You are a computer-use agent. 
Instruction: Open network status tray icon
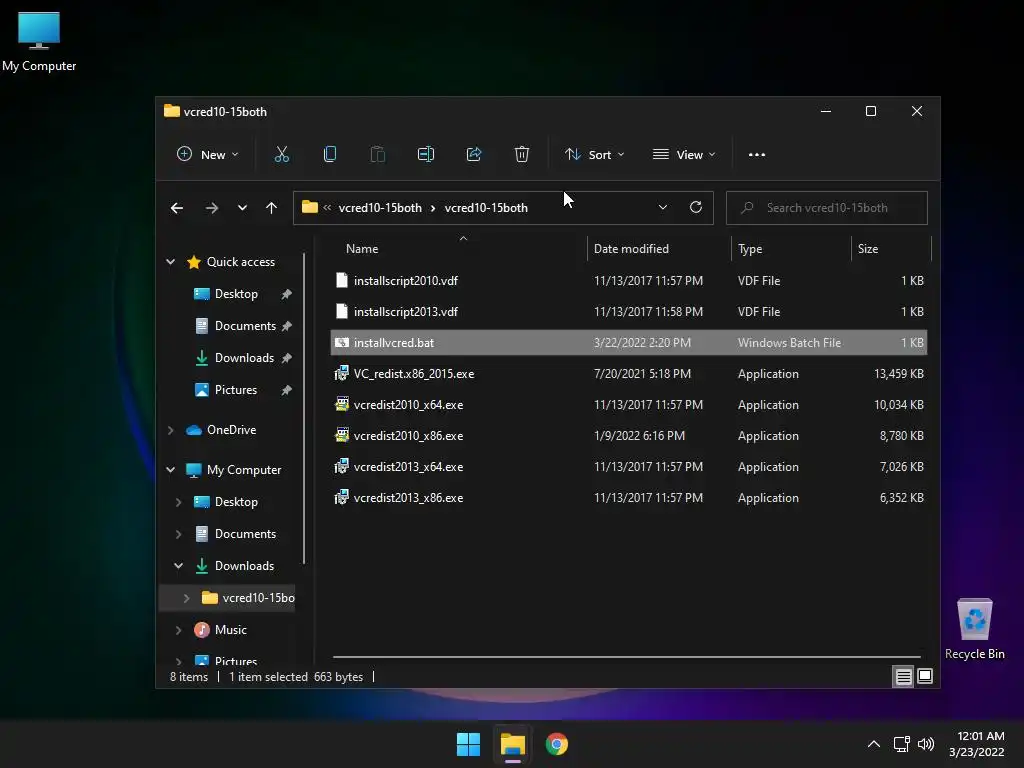(x=902, y=744)
